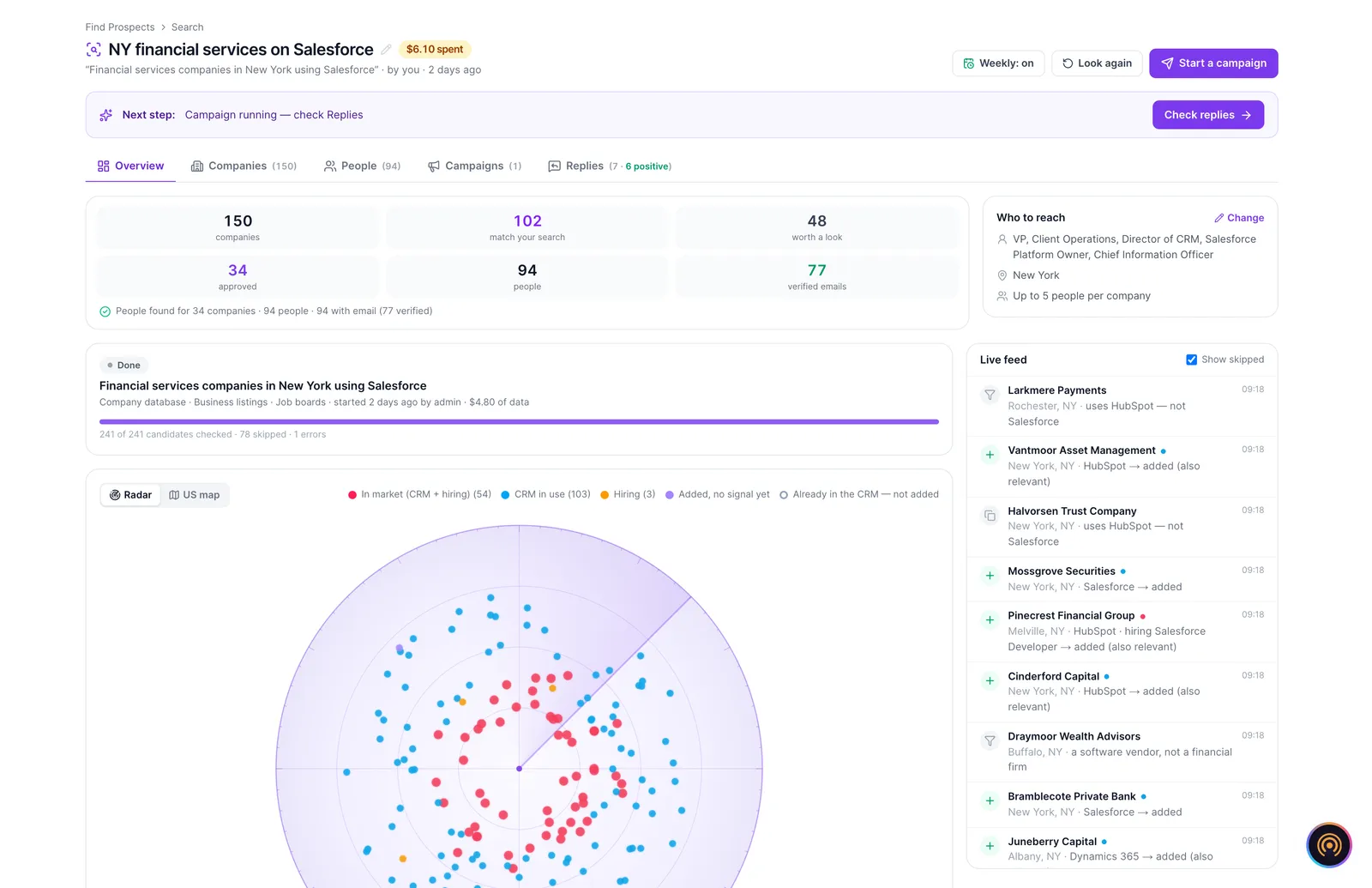Click the Search breadcrumb item
Viewport: 1372px width, 888px height.
tap(187, 27)
